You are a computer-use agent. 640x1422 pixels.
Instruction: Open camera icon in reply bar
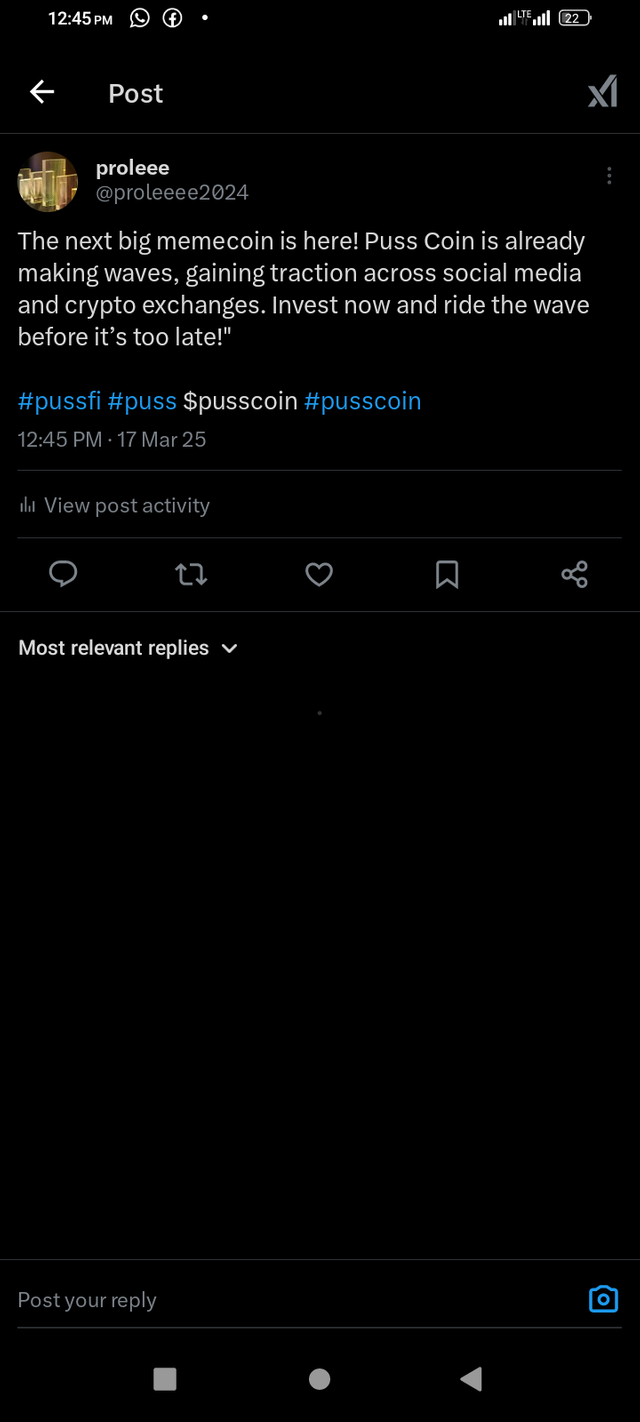[603, 1299]
